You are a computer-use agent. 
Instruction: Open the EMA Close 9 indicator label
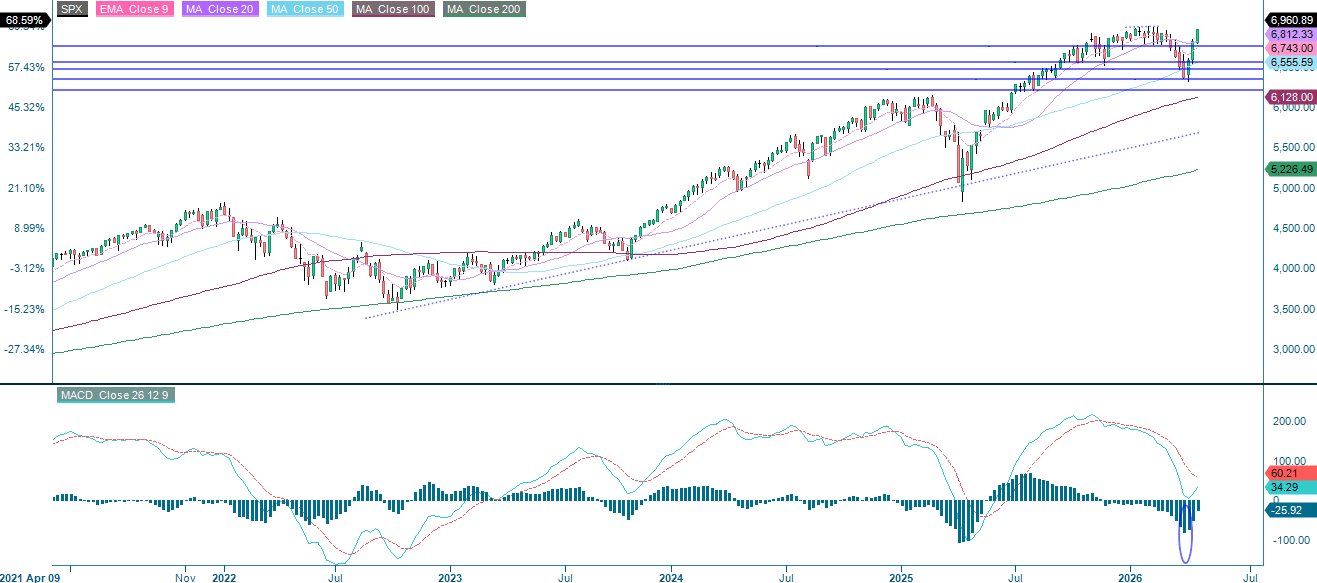coord(137,8)
